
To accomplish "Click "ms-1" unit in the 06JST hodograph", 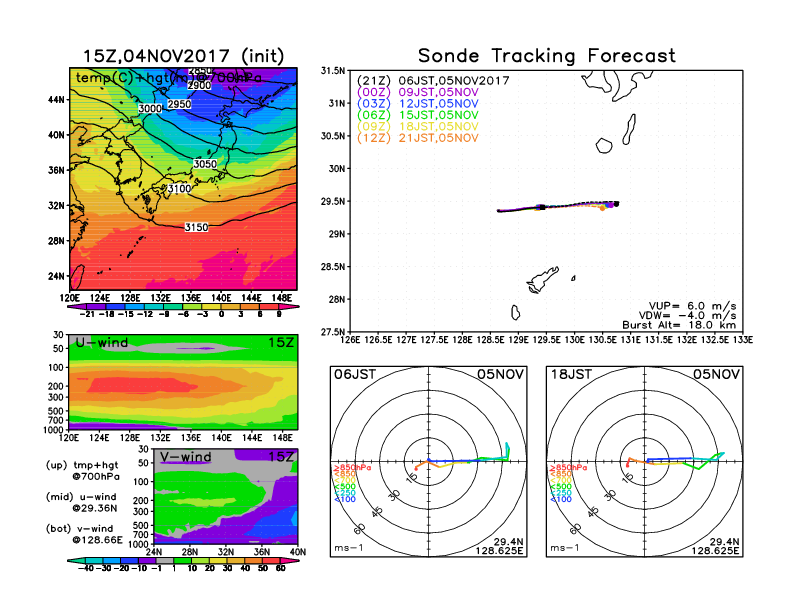I will tap(349, 548).
